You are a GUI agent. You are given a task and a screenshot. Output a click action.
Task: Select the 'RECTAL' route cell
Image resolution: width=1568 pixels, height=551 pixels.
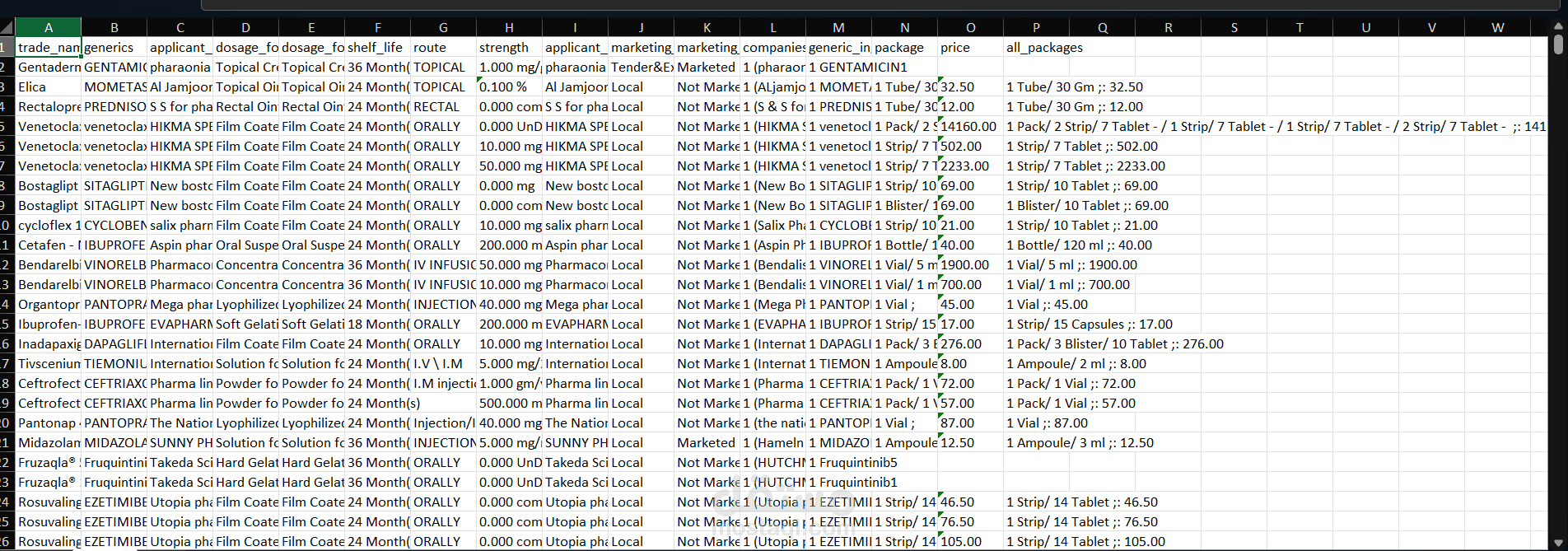click(x=444, y=106)
